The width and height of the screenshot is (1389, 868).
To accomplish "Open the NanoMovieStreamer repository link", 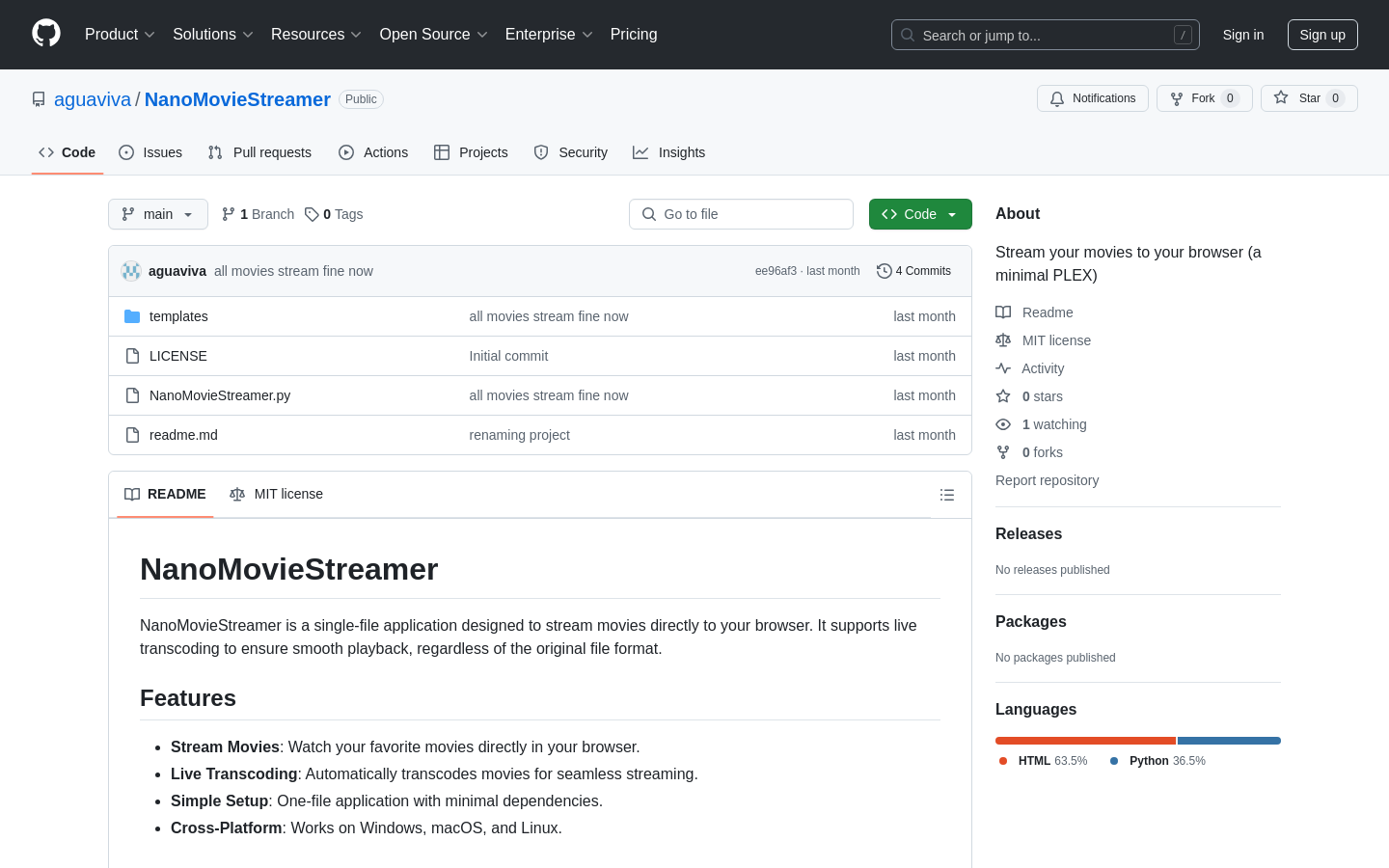I will pos(237,99).
